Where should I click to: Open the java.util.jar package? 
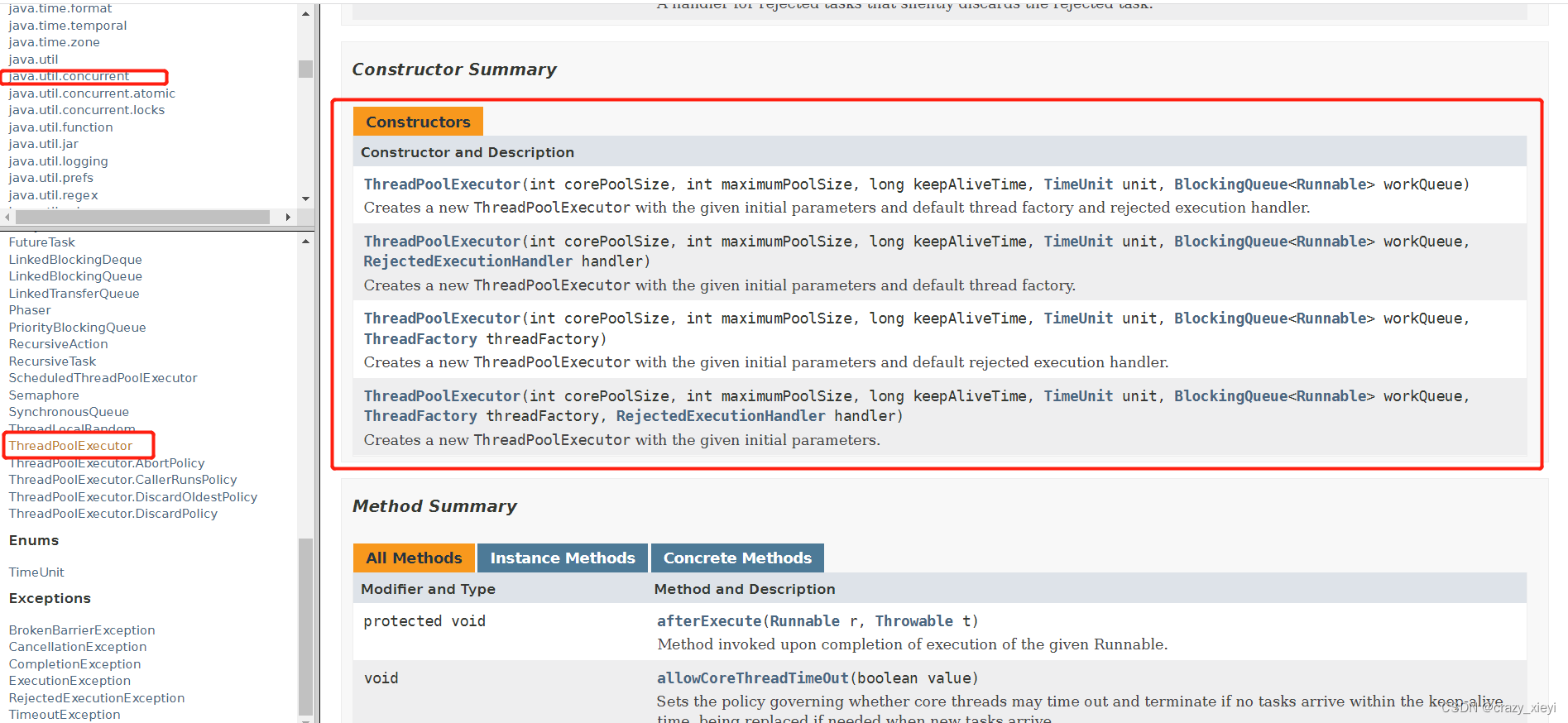click(x=43, y=144)
